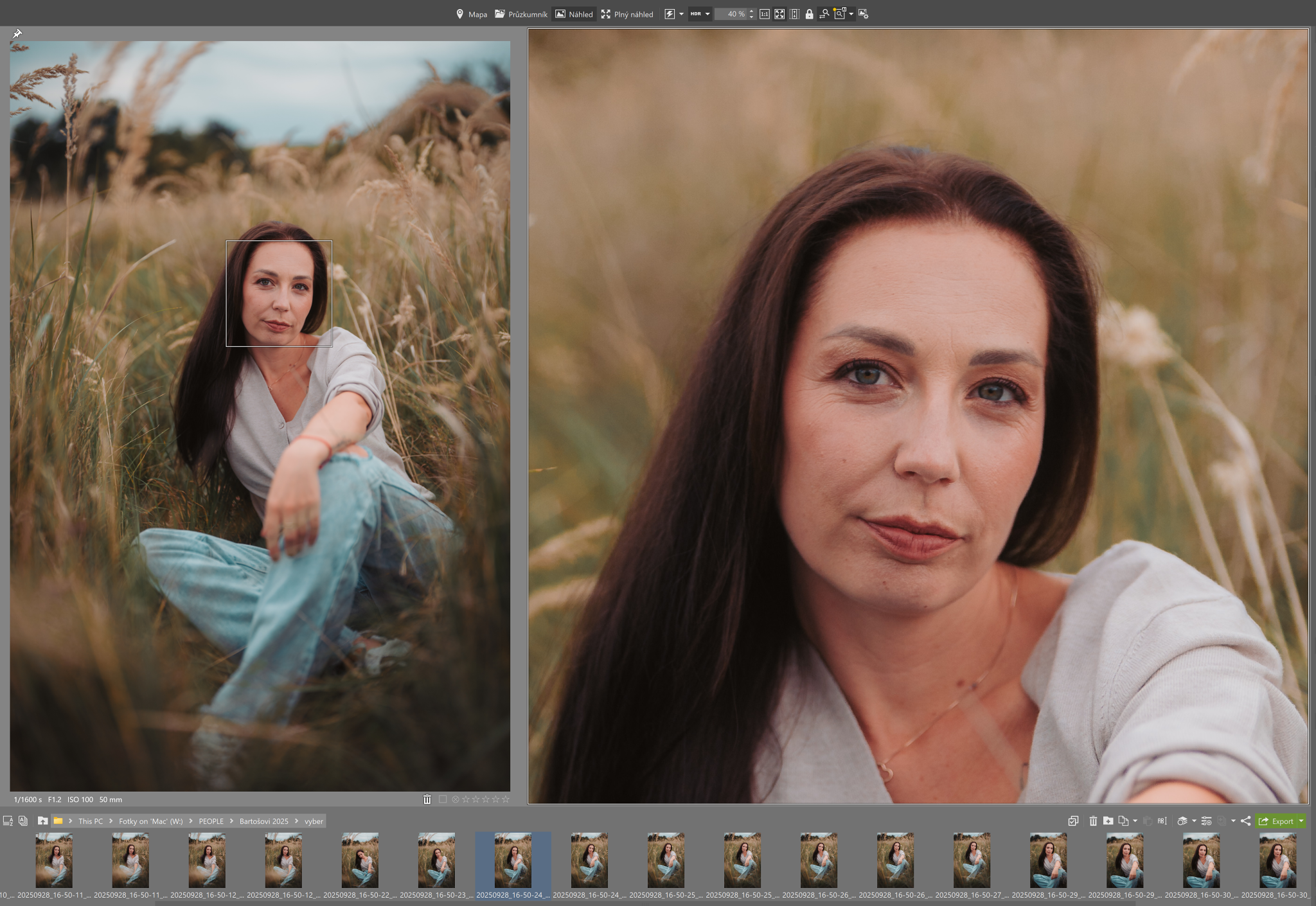
Task: Expand the HDR dropdown
Action: click(x=707, y=14)
